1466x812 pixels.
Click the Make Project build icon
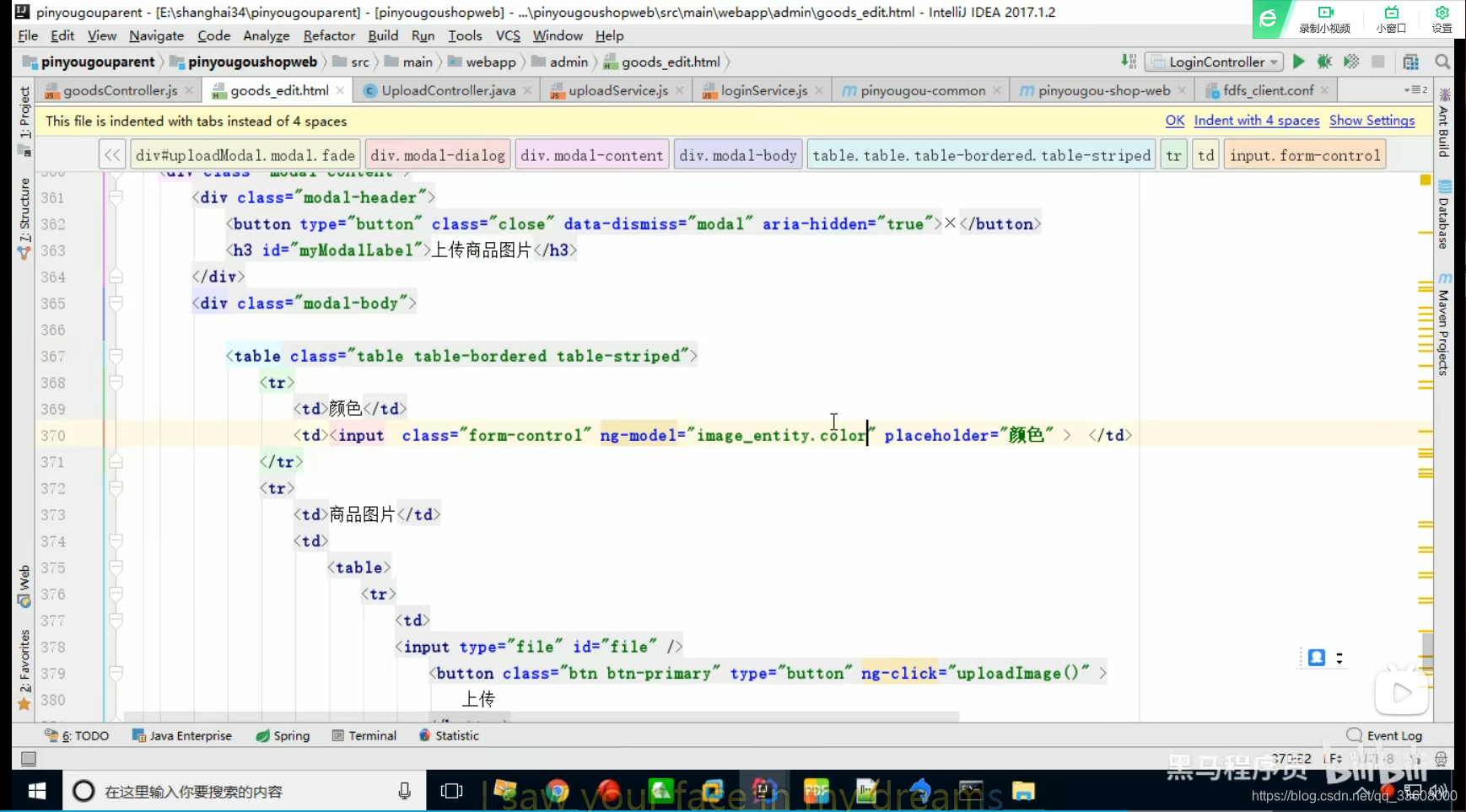coord(1129,62)
